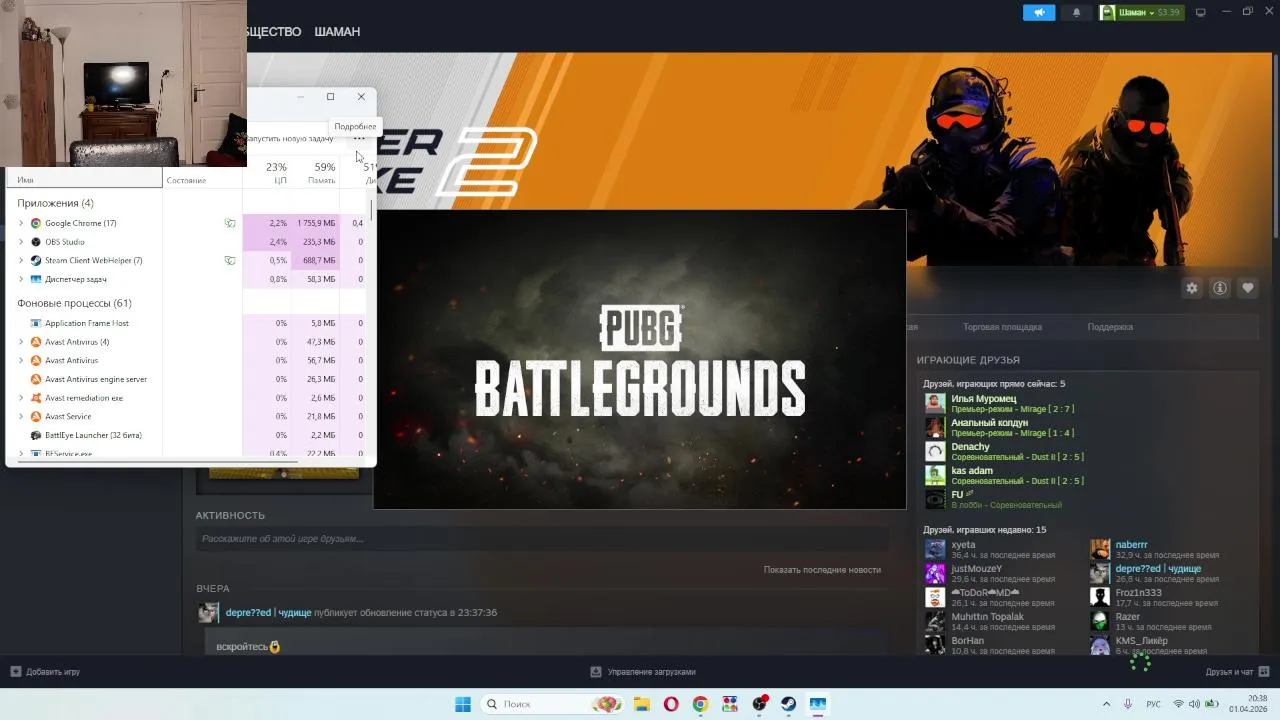Screen dimensions: 1280x720
Task: Click Добавить игру plus icon
Action: 15,672
